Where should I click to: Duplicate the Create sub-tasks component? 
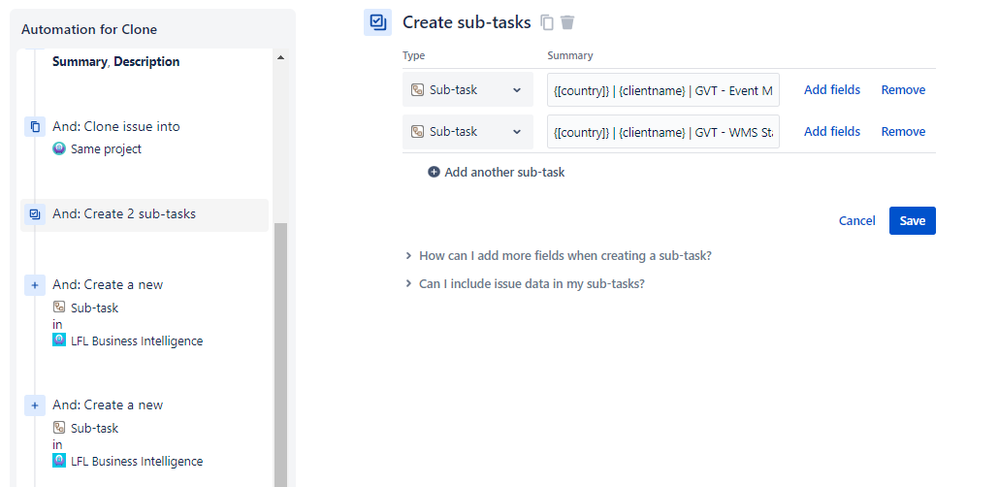(x=547, y=22)
